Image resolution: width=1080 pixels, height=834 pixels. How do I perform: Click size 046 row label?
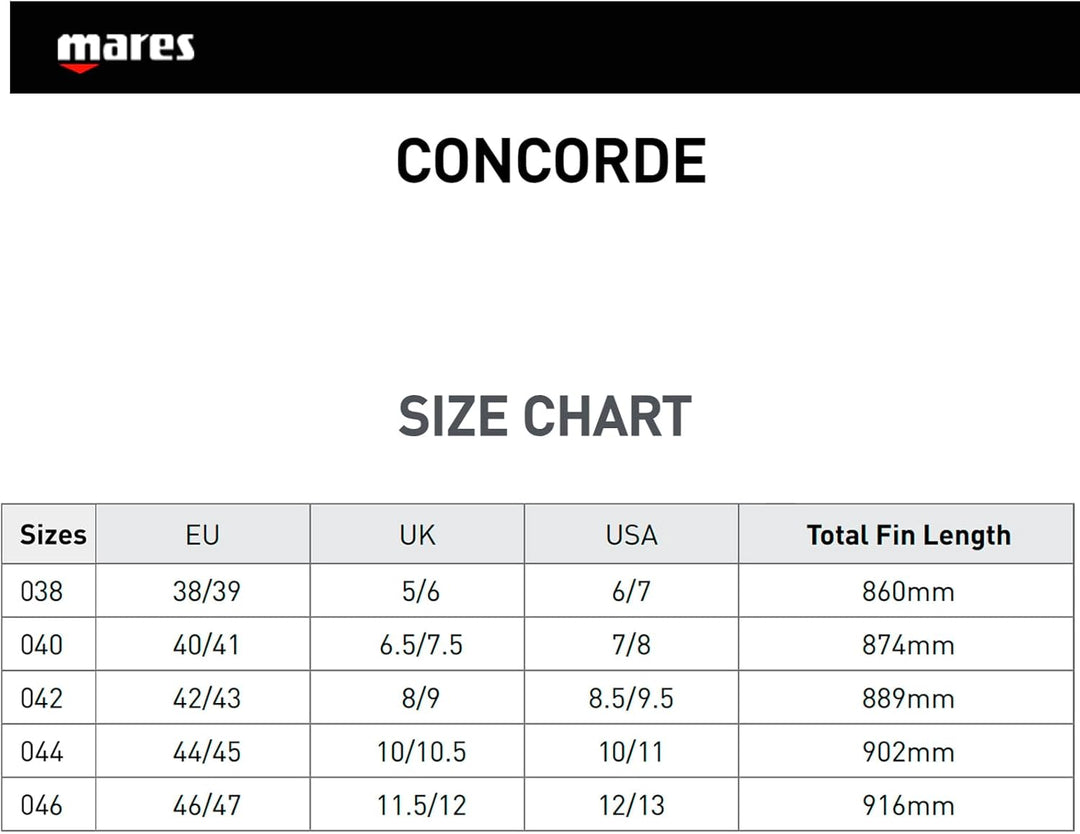41,805
